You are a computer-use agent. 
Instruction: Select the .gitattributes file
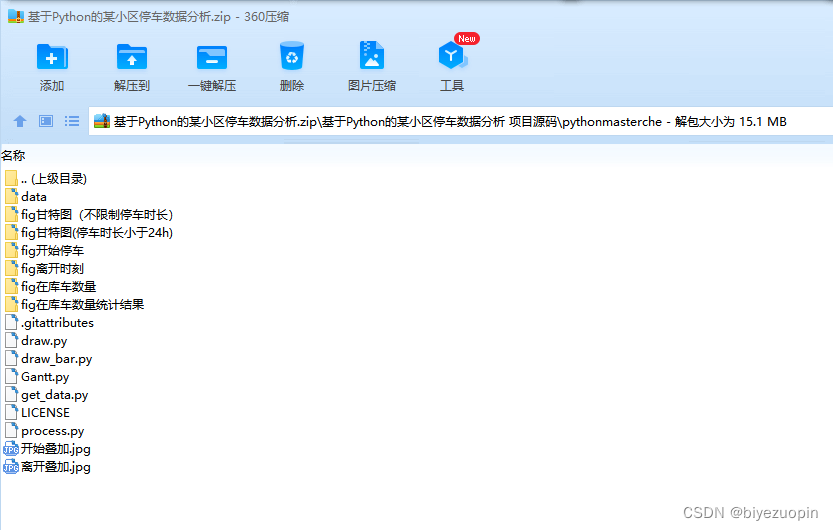click(x=49, y=323)
